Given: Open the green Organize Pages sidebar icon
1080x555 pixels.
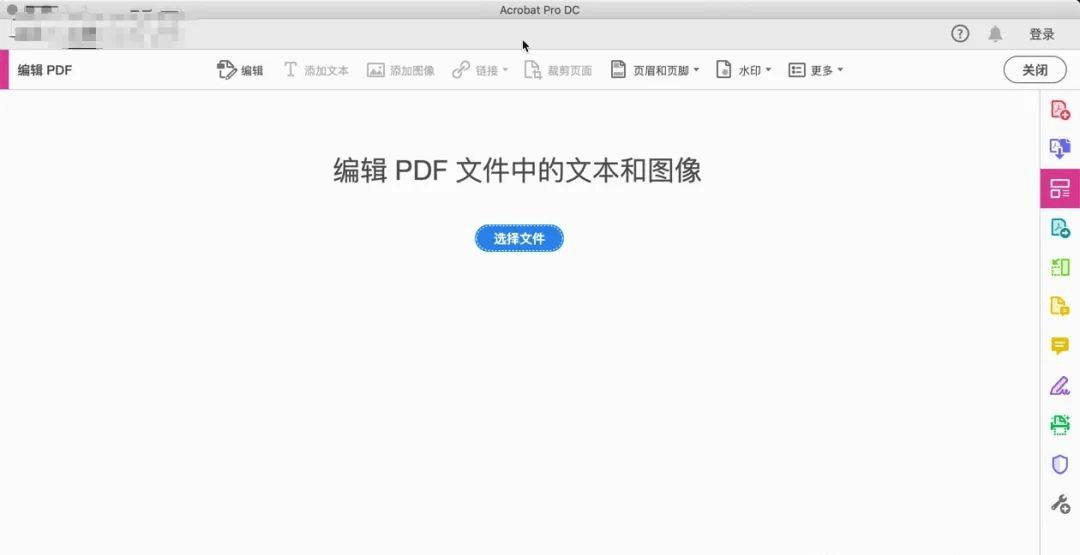Looking at the screenshot, I should 1060,266.
